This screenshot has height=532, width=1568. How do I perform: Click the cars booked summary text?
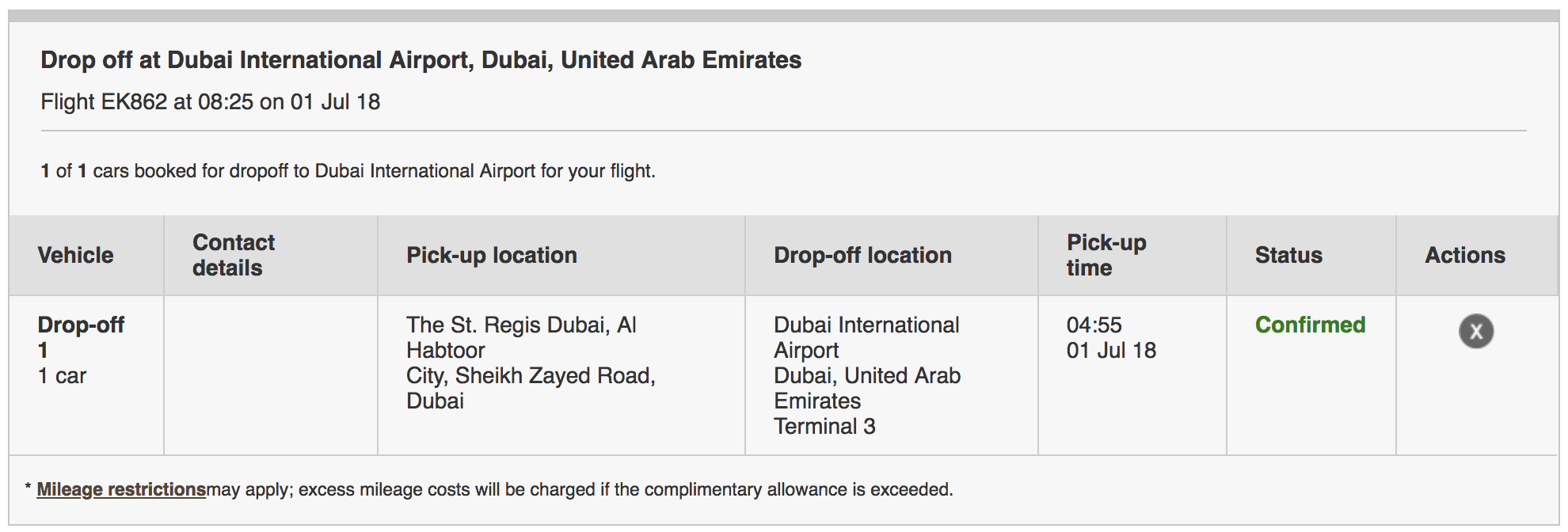(x=348, y=171)
